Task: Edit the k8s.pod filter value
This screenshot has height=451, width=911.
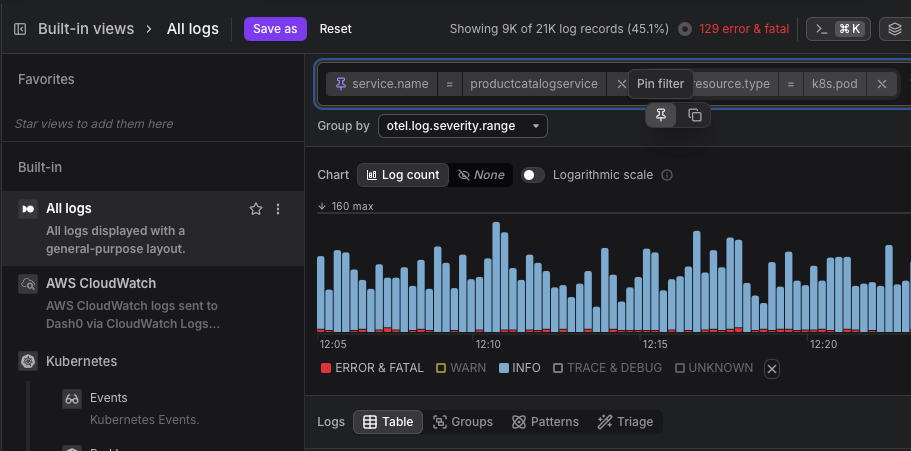Action: click(834, 84)
